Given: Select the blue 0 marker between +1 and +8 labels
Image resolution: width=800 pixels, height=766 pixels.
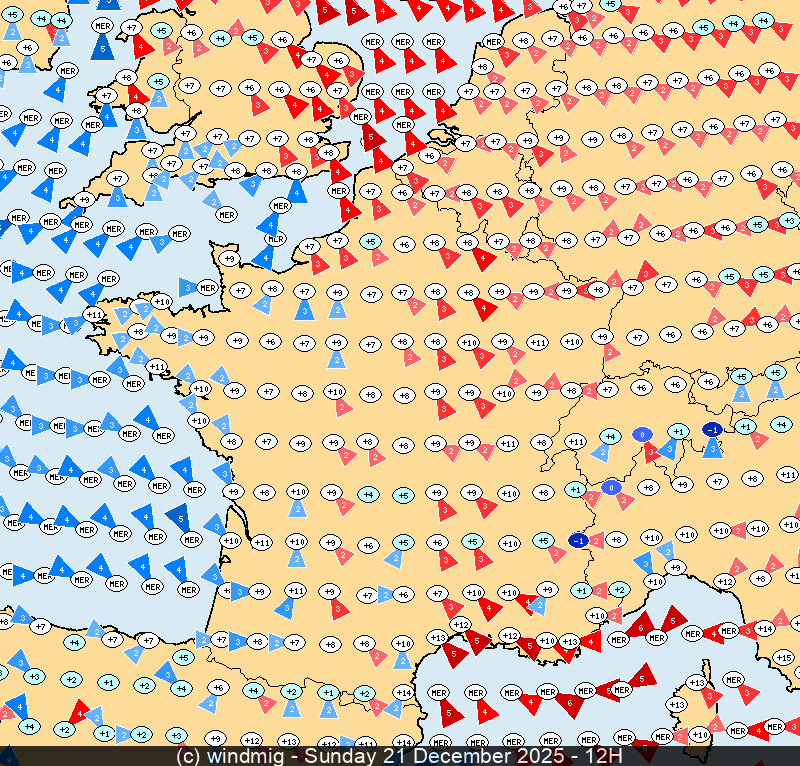Looking at the screenshot, I should pyautogui.click(x=611, y=488).
